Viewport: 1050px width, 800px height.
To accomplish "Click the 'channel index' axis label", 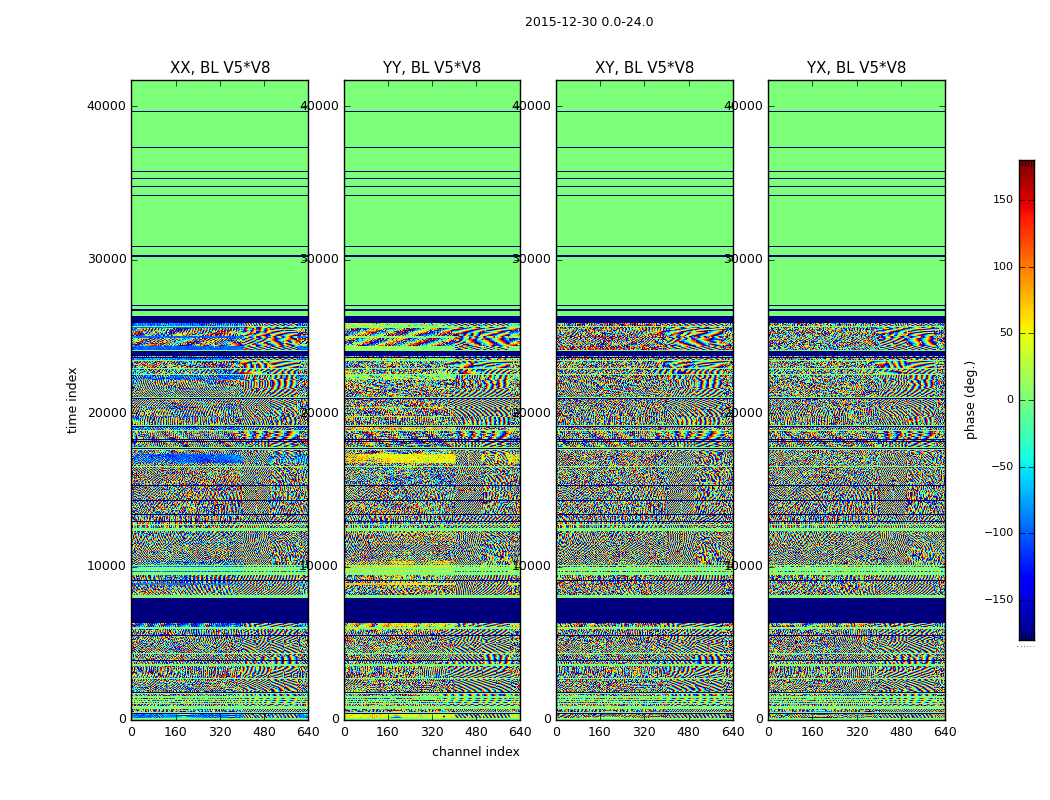I will click(x=475, y=752).
